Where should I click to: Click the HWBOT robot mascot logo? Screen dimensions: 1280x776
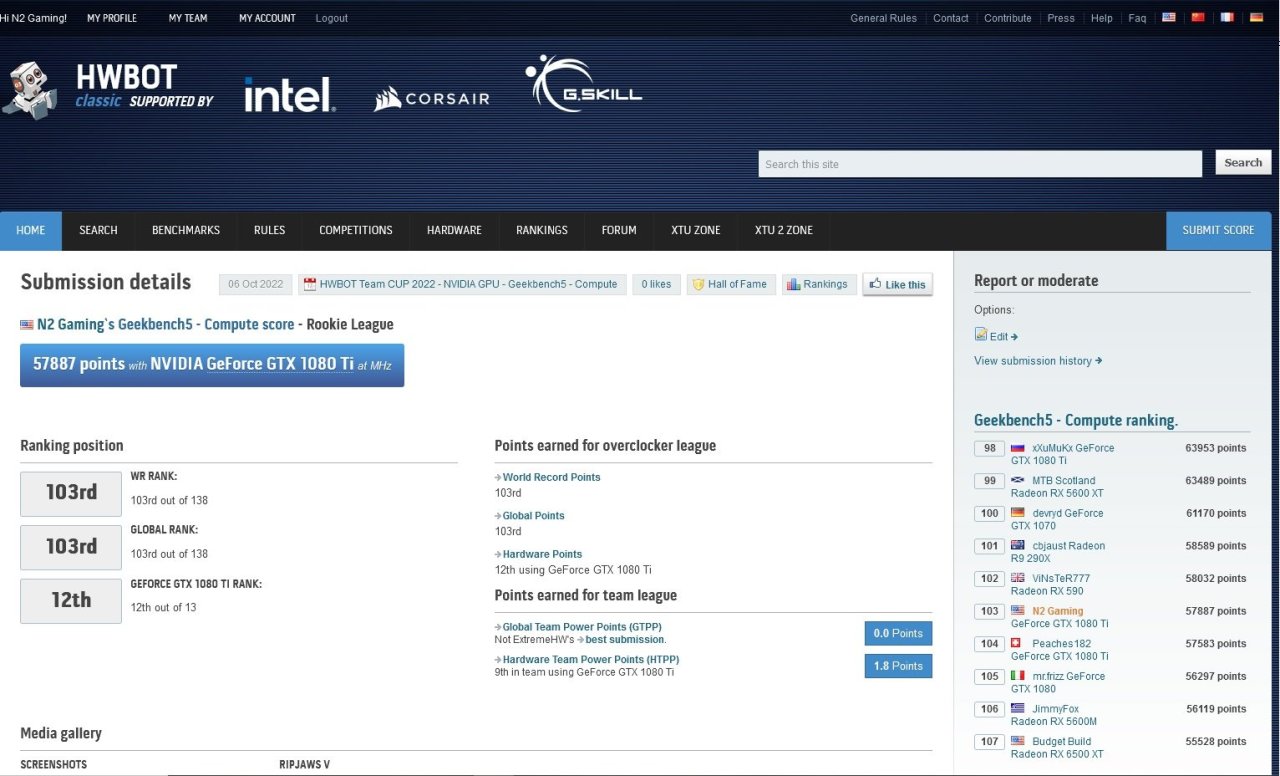[30, 90]
